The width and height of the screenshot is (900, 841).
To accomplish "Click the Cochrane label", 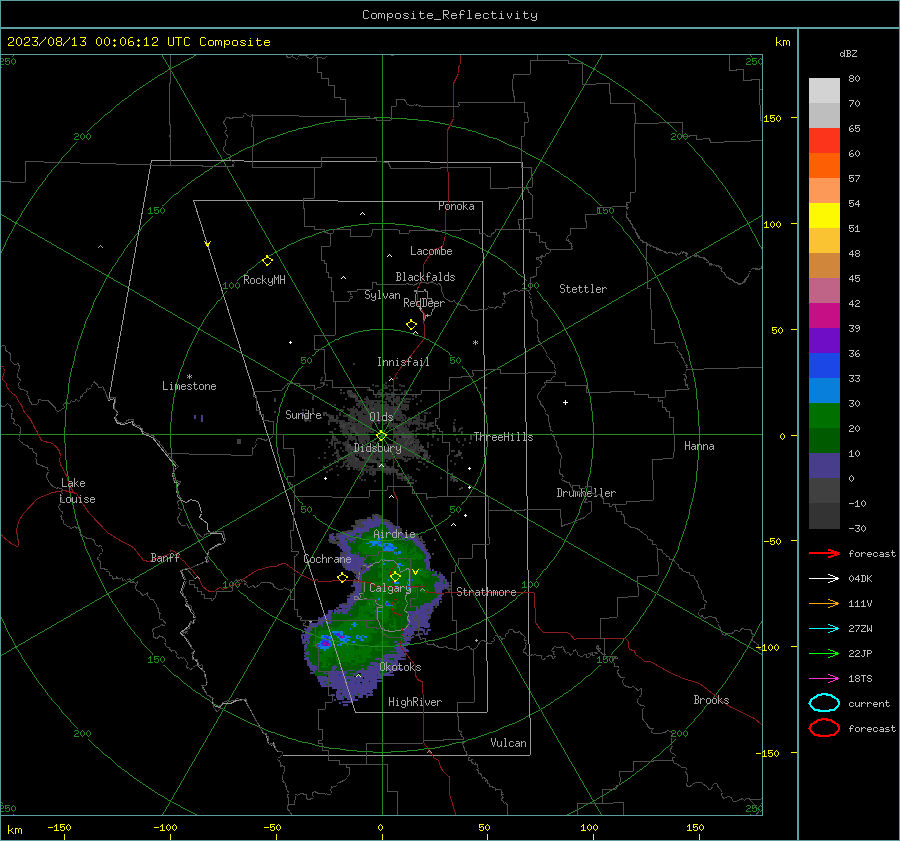I will (x=327, y=559).
